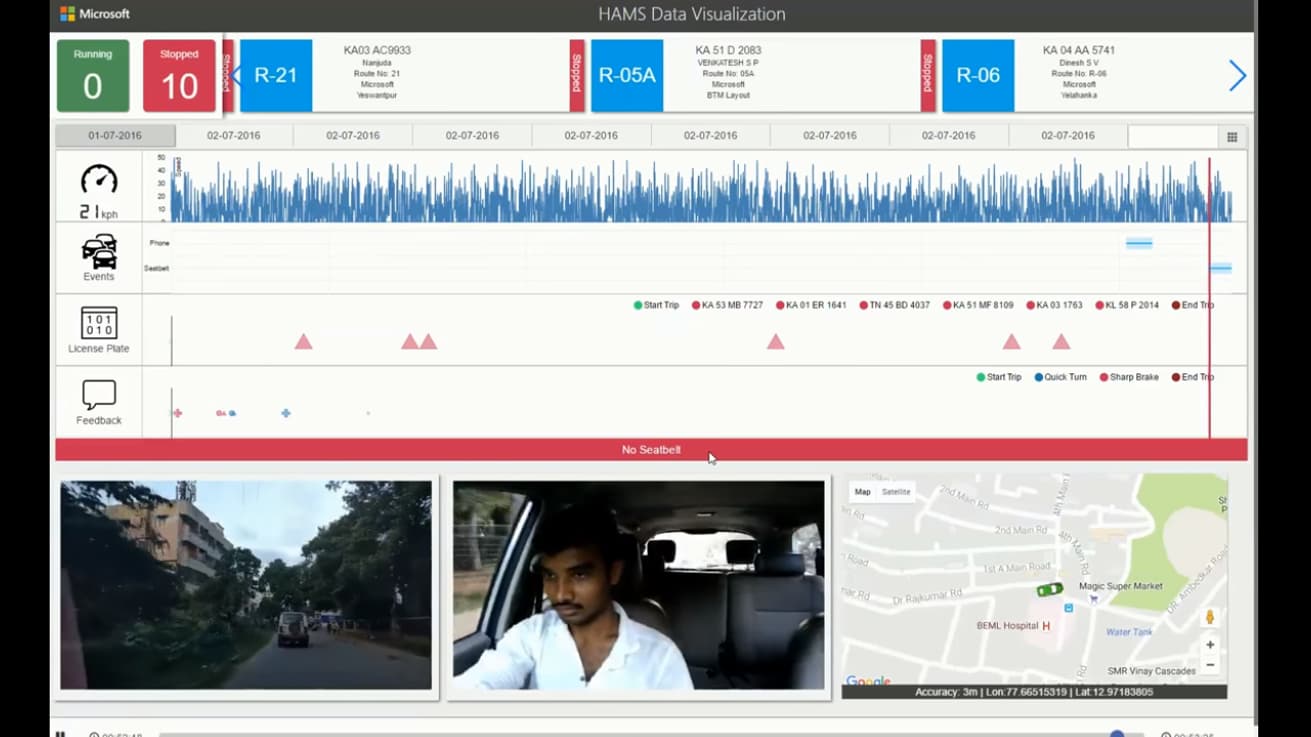Click the speedometer icon in the speed row
Screen dimensions: 1311x737
pyautogui.click(x=99, y=180)
